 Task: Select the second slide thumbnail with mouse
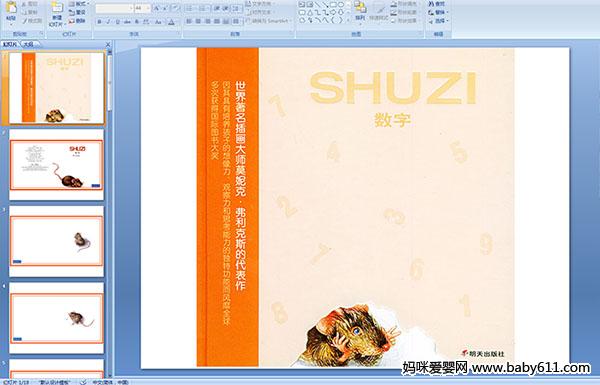57,165
